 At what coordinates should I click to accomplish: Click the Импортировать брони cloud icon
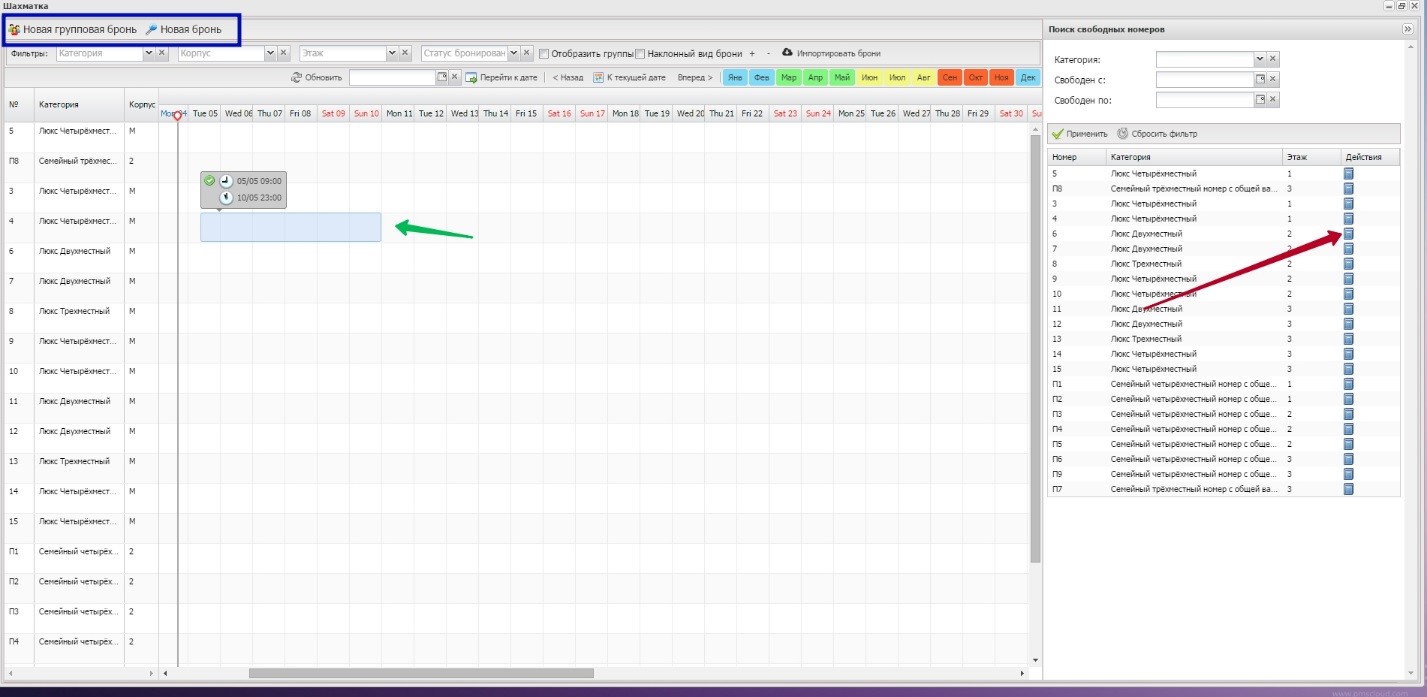point(787,53)
